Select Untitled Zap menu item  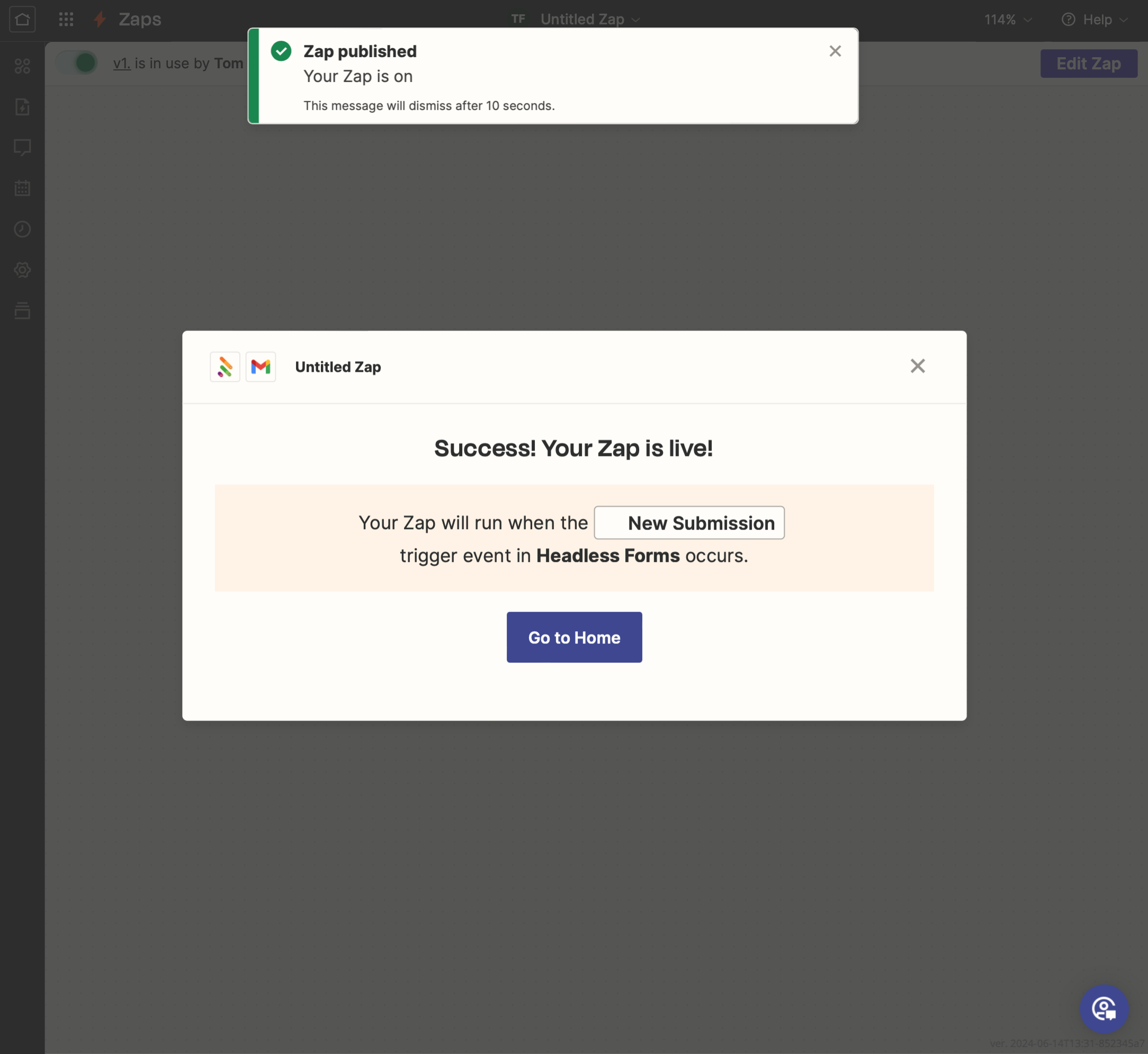(x=591, y=19)
